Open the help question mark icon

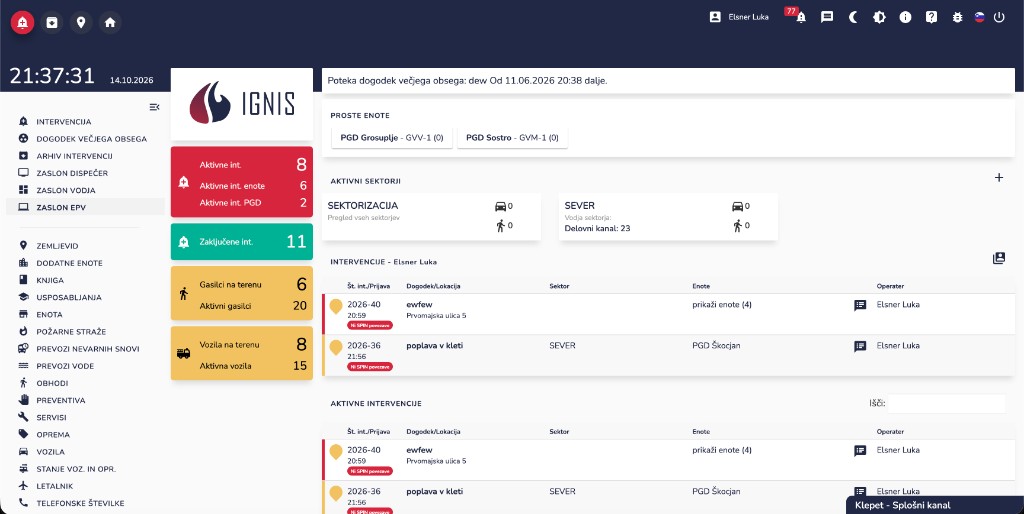point(931,17)
